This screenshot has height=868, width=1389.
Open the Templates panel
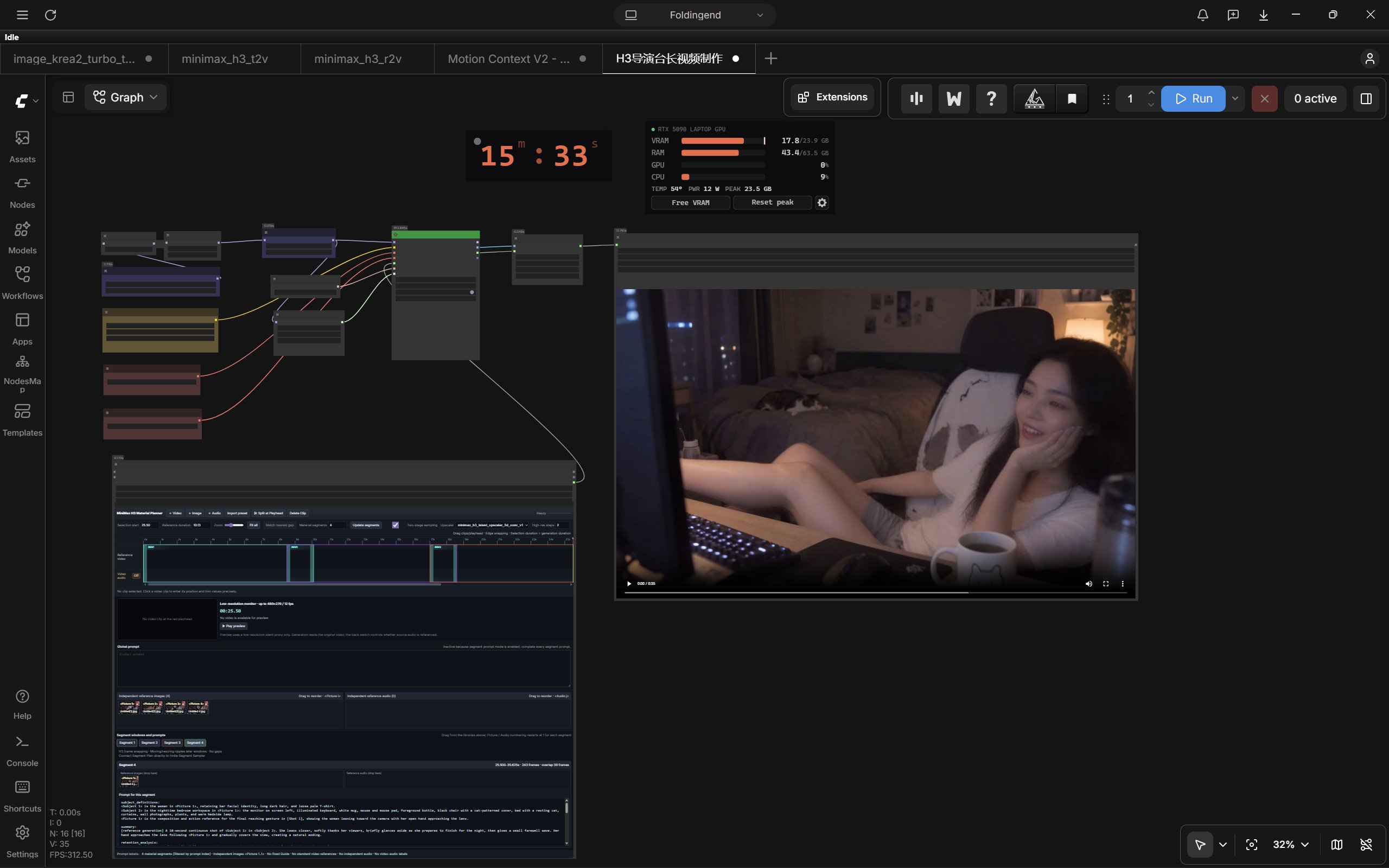tap(22, 420)
